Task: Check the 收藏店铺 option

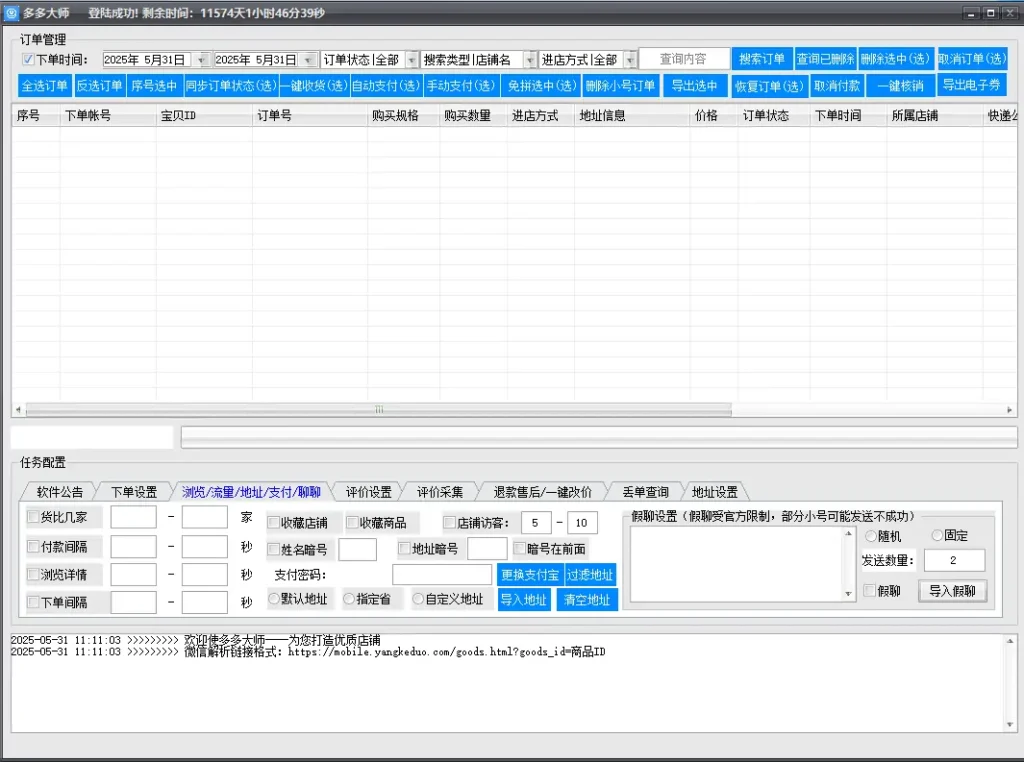Action: tap(274, 523)
